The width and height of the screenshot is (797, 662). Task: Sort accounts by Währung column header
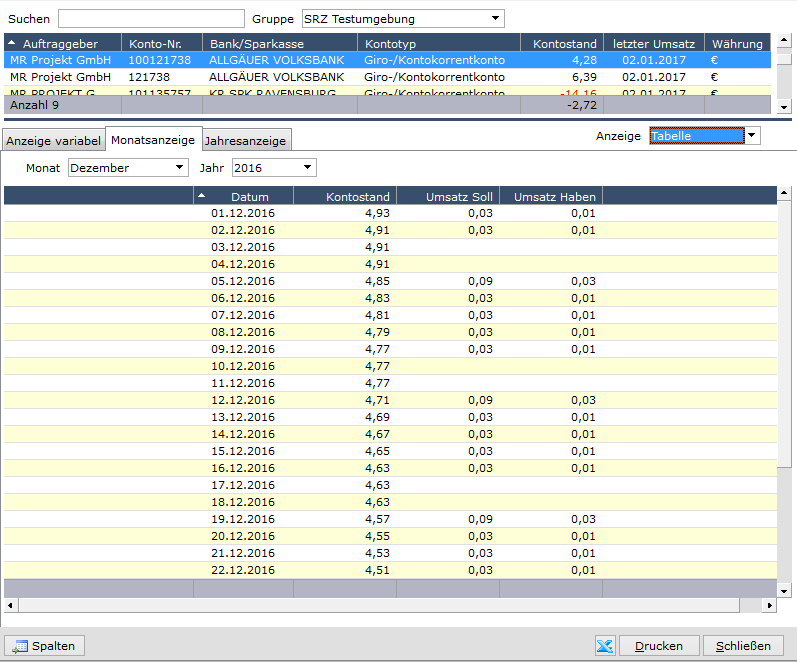(x=738, y=43)
